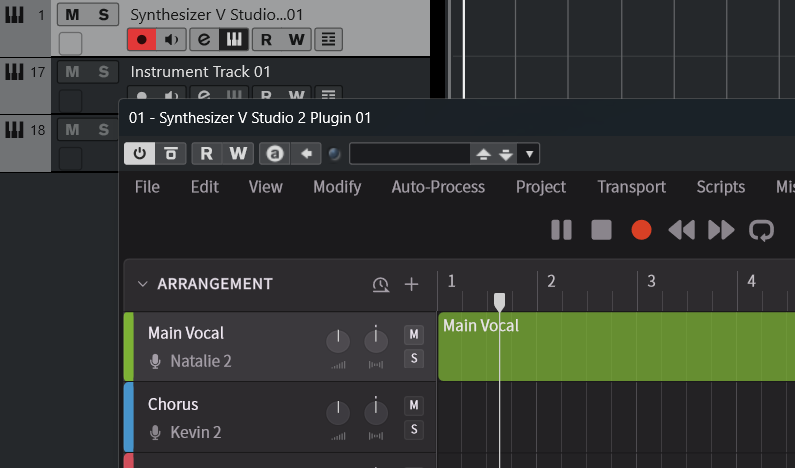Mute track 18 in the track list

coord(73,130)
